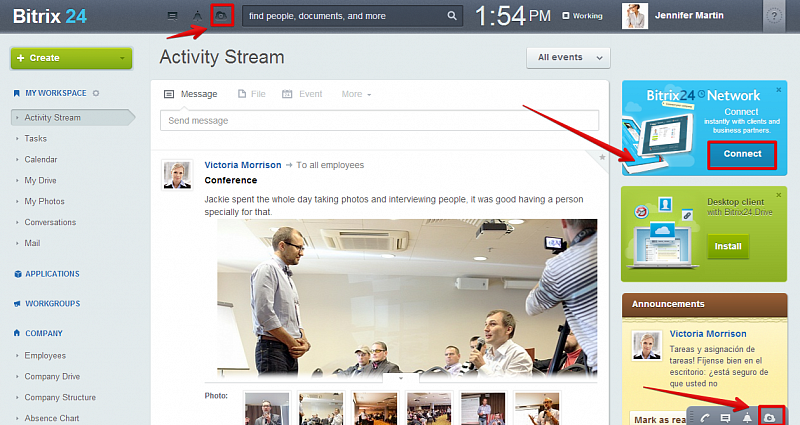Open Victoria Morrison link in Announcements
This screenshot has width=800, height=425.
pos(708,334)
